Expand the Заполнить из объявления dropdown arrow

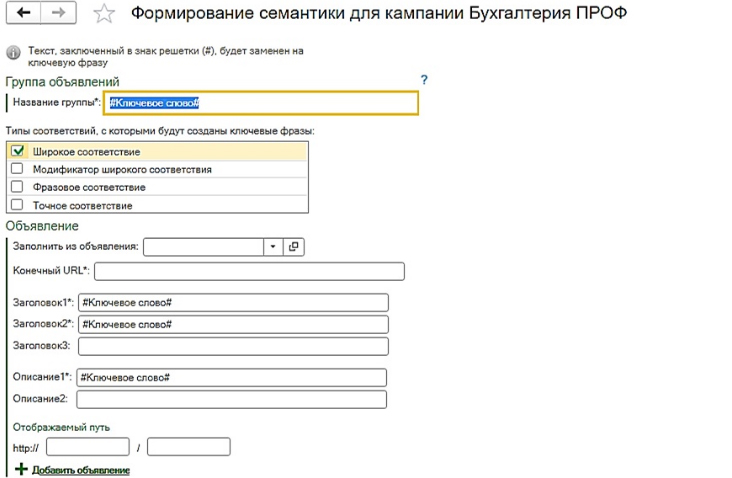point(273,246)
